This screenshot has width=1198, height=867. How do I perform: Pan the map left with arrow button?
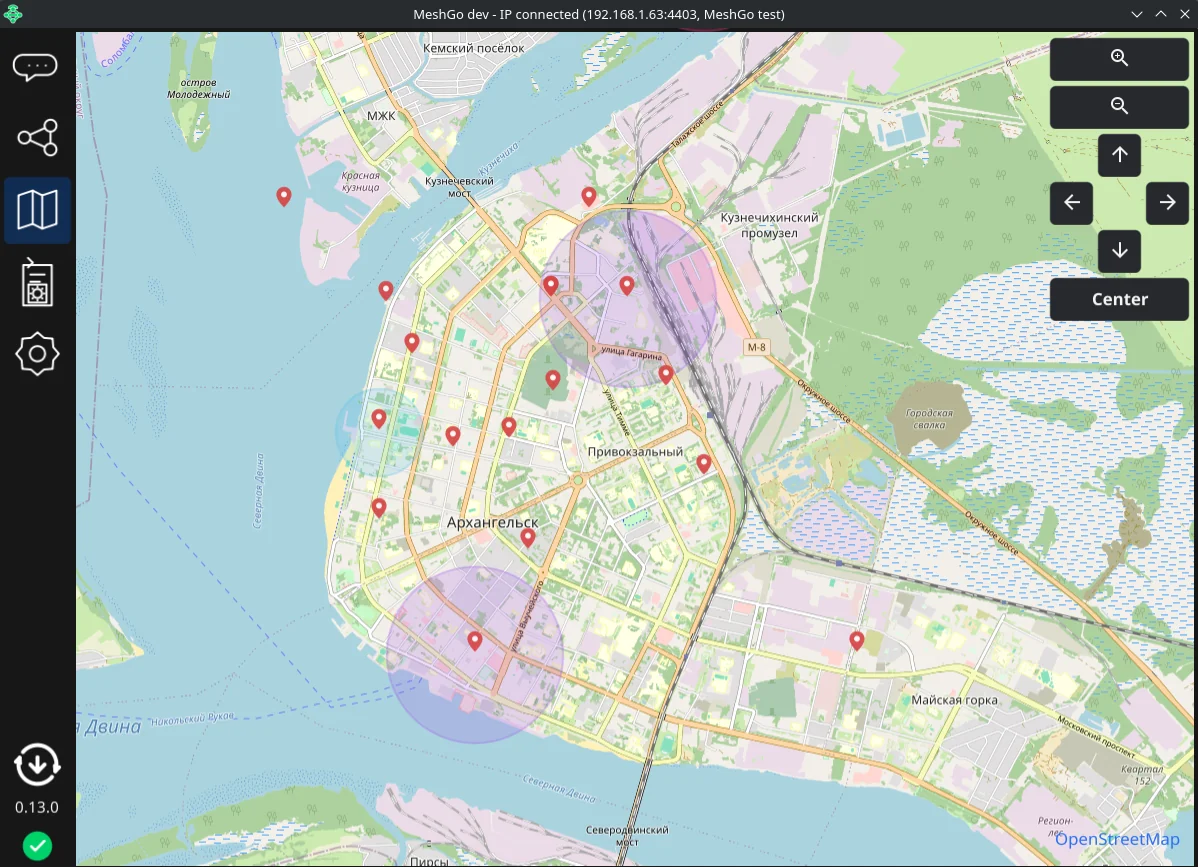[1071, 203]
